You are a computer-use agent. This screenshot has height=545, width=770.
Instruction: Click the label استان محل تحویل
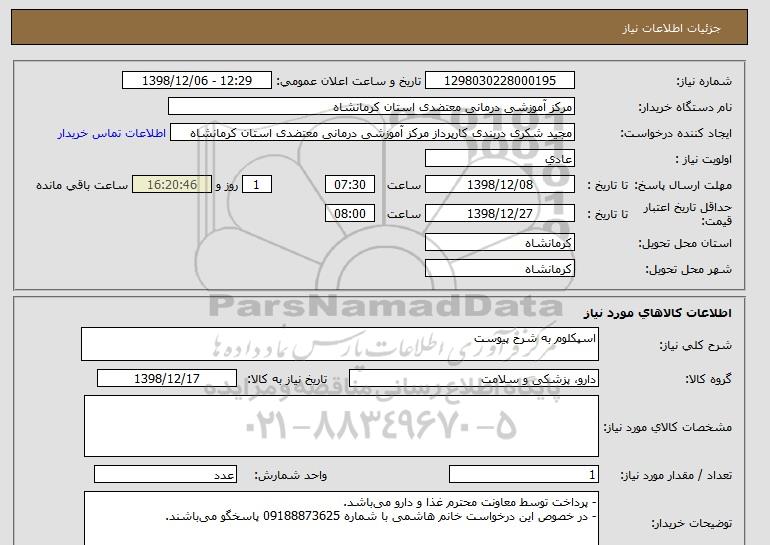click(685, 244)
